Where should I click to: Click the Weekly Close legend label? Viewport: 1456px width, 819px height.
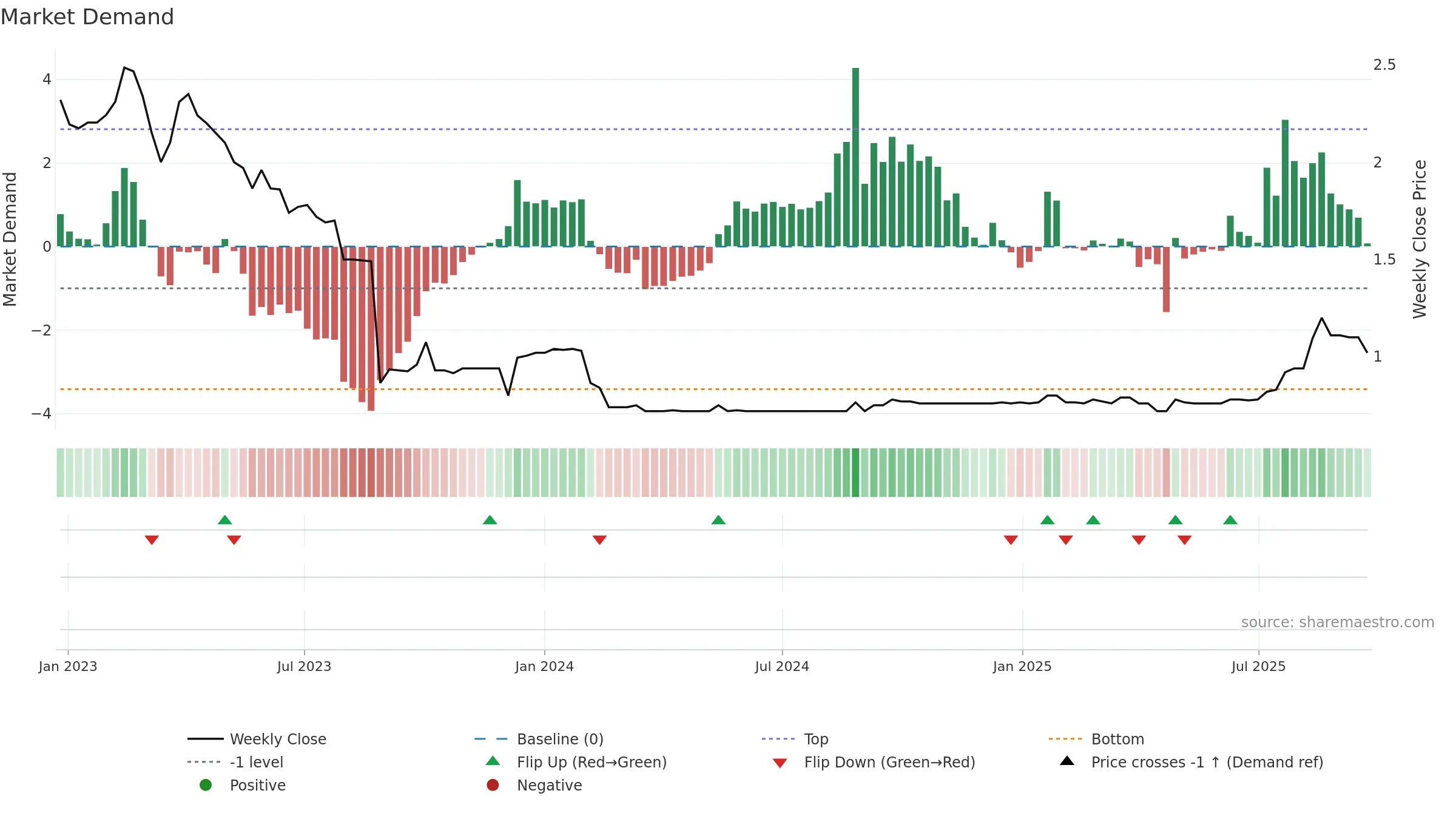[x=278, y=739]
